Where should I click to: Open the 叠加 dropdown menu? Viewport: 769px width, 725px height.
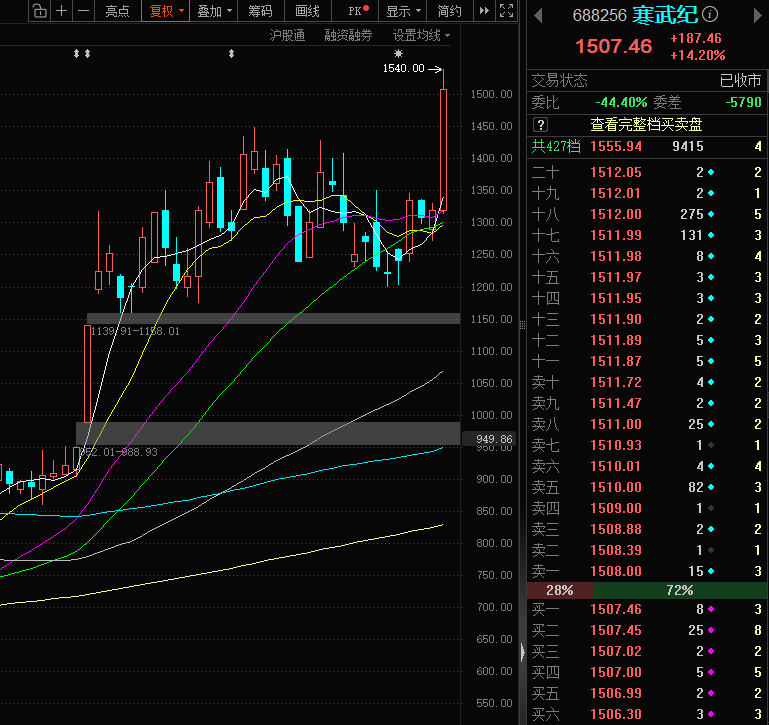pyautogui.click(x=214, y=11)
